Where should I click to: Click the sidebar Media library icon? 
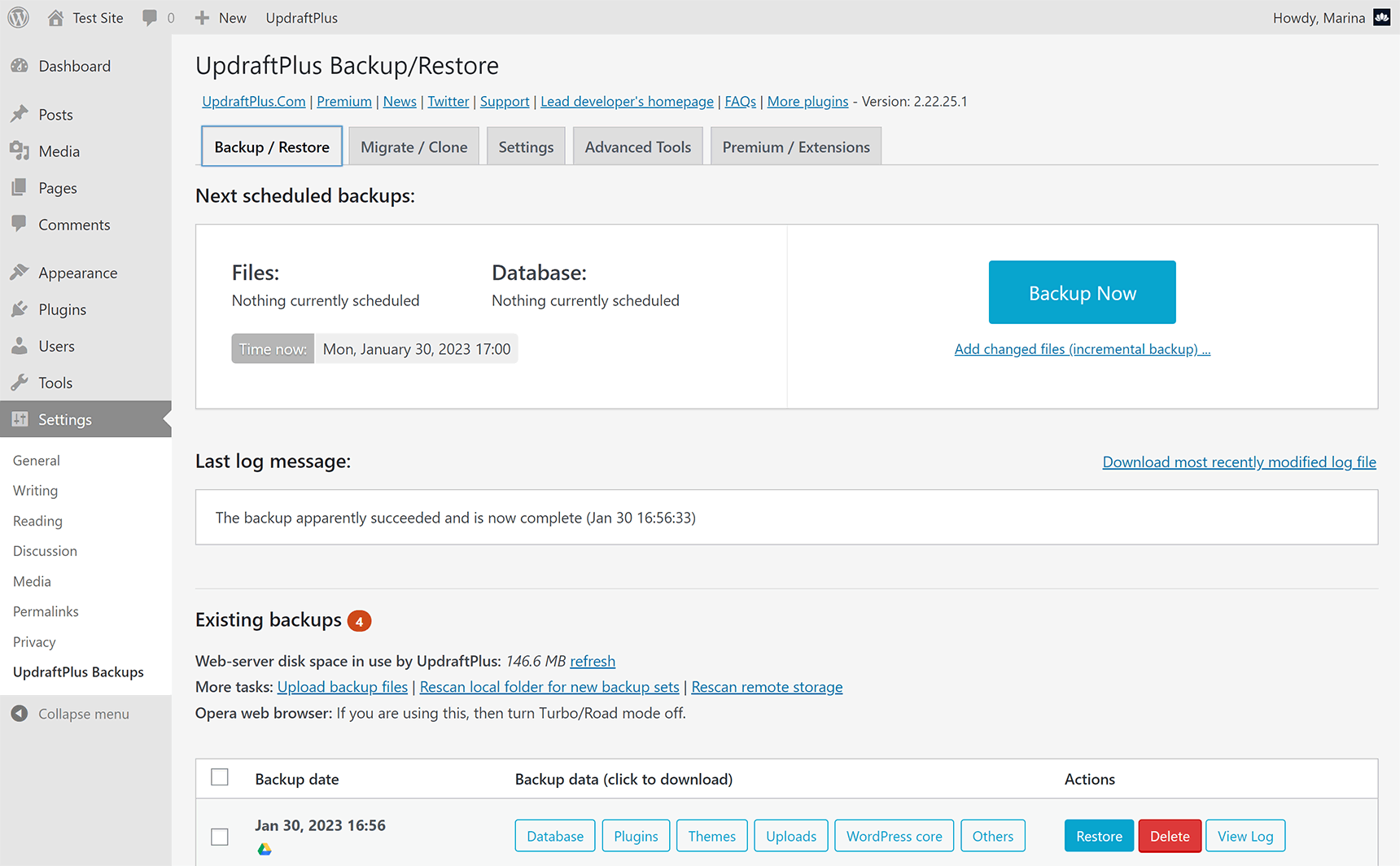pyautogui.click(x=20, y=151)
